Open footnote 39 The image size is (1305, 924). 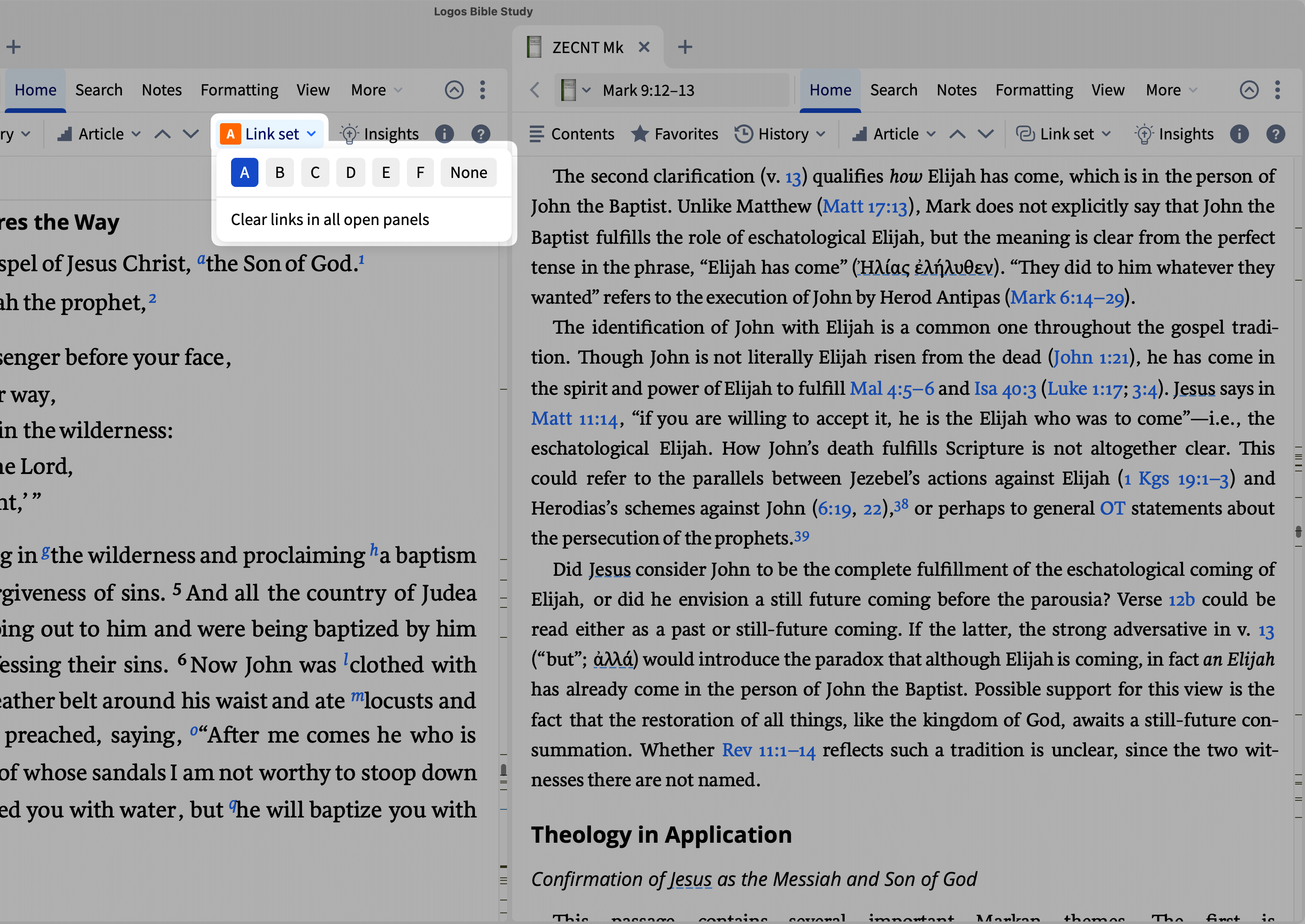(x=801, y=536)
